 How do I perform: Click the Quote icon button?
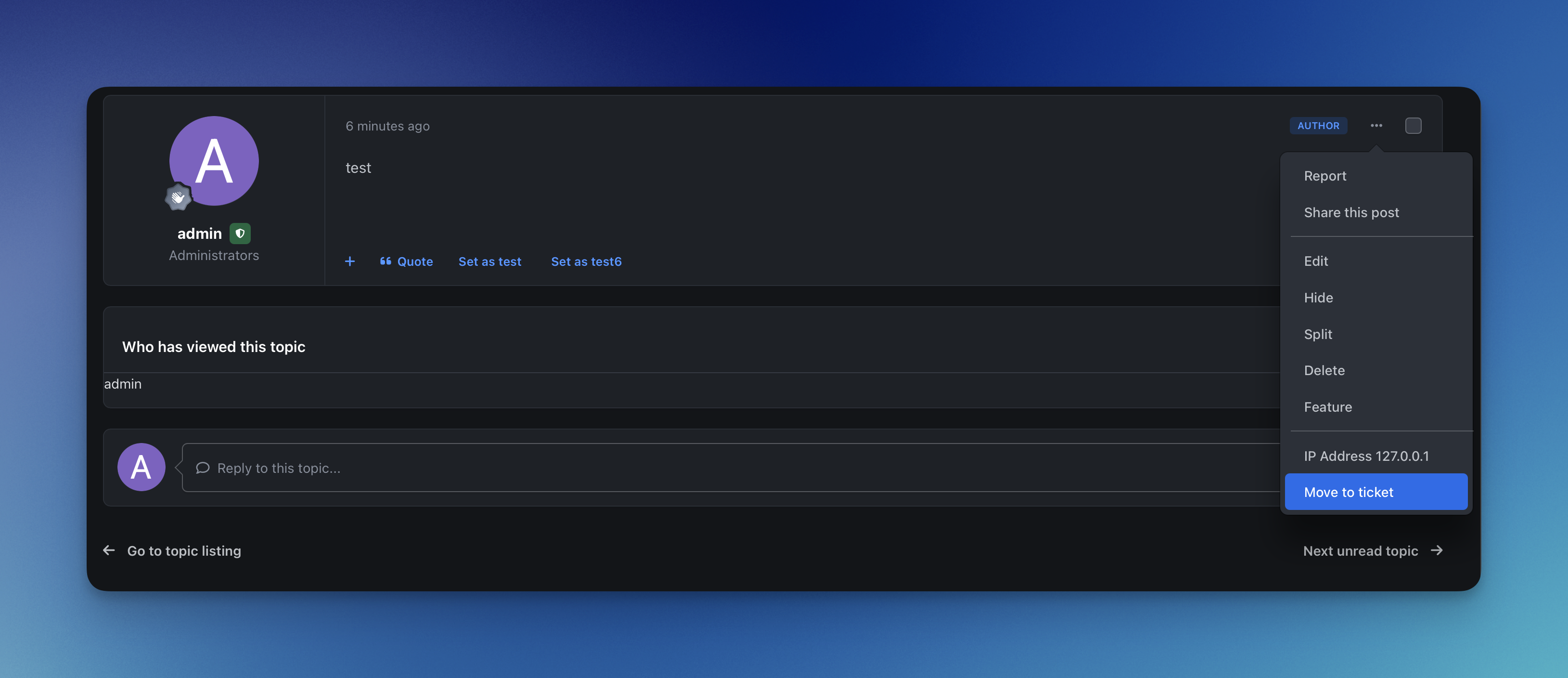386,261
